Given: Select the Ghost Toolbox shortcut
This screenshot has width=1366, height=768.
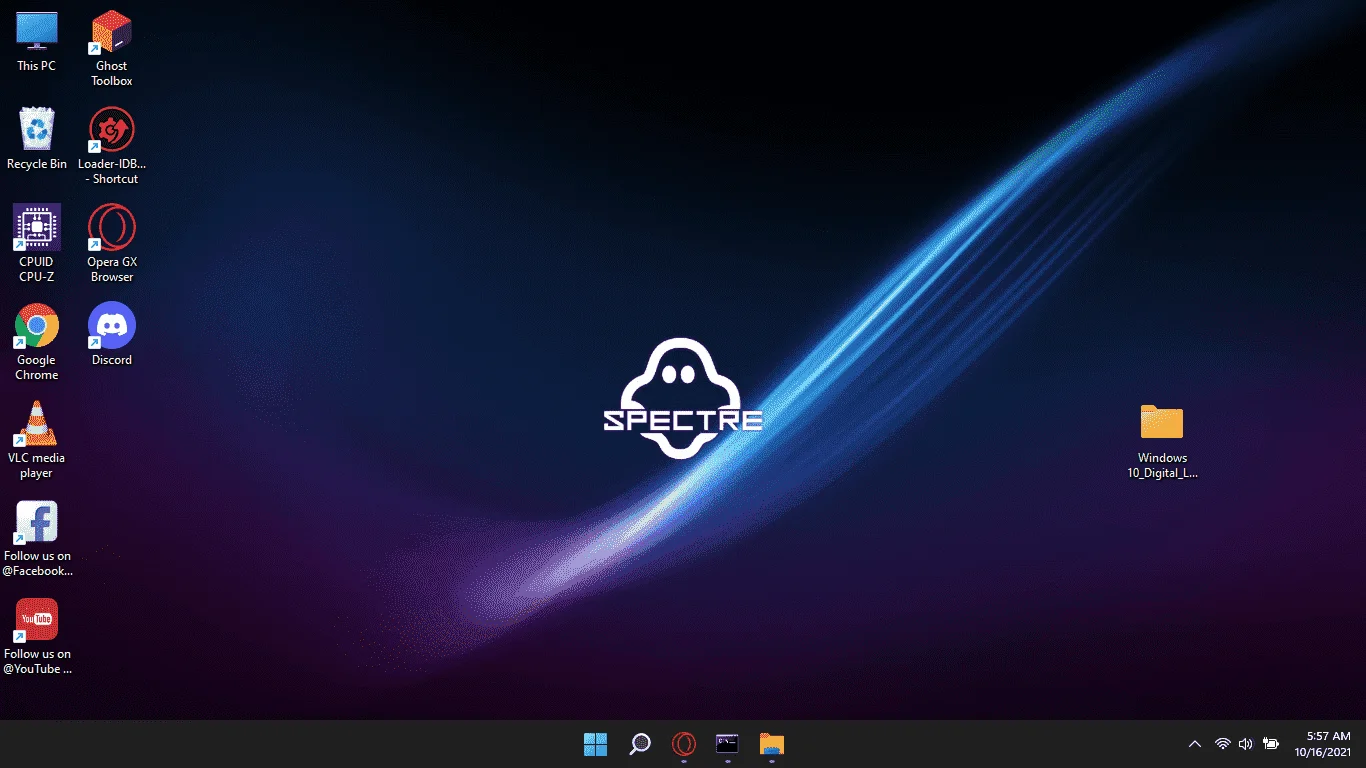Looking at the screenshot, I should (x=112, y=49).
